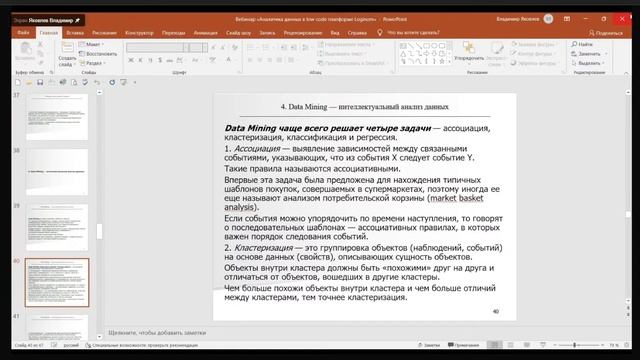The height and width of the screenshot is (360, 640).
Task: Click the zoom percentage value in status bar
Action: coord(614,345)
